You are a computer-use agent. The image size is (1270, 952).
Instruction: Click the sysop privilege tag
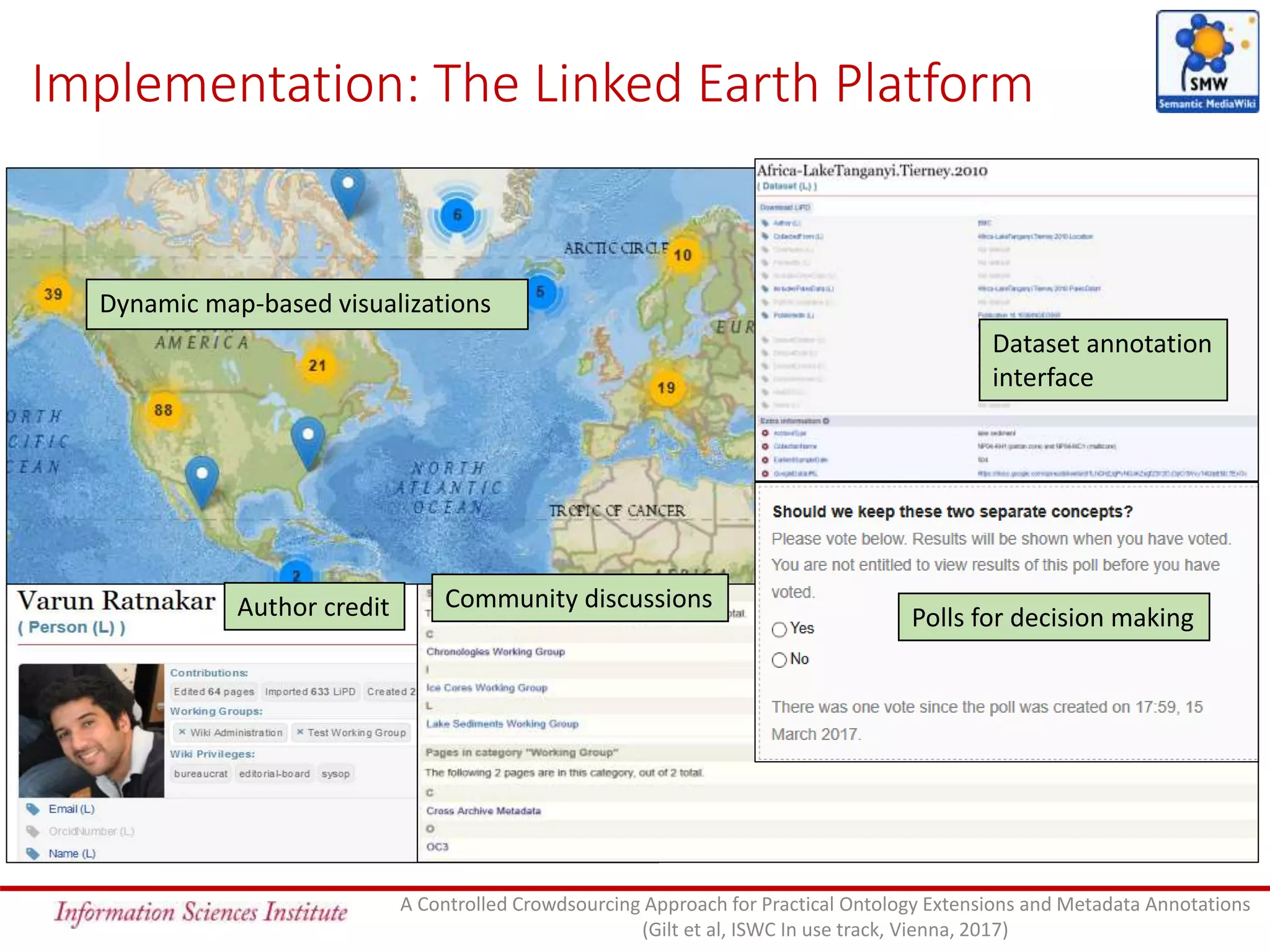[x=335, y=773]
